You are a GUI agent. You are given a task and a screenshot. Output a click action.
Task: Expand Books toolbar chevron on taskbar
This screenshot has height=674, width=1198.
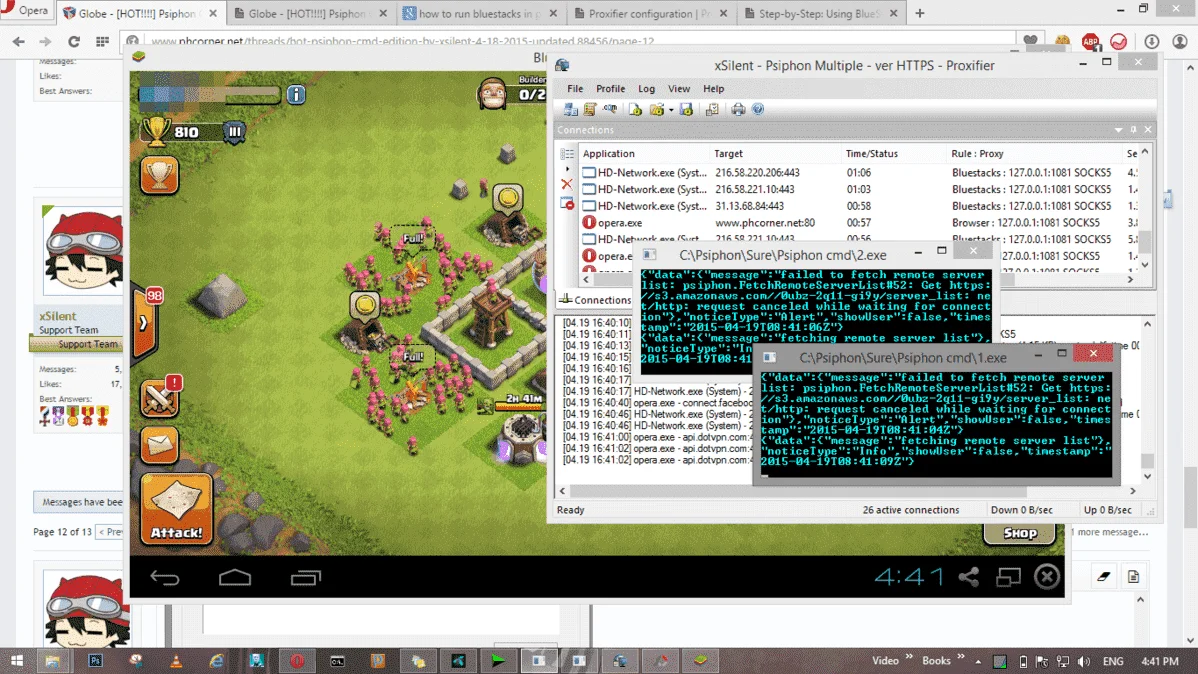pos(960,657)
